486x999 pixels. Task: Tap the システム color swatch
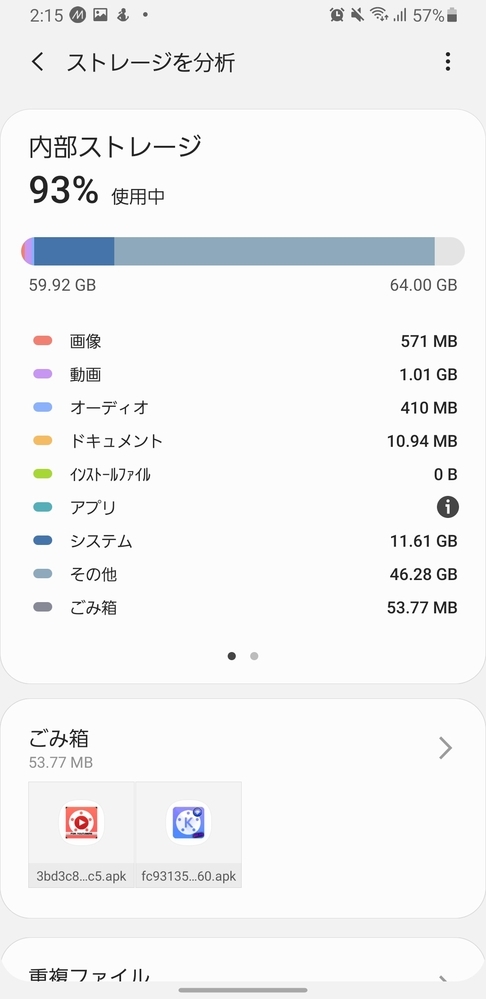click(43, 541)
